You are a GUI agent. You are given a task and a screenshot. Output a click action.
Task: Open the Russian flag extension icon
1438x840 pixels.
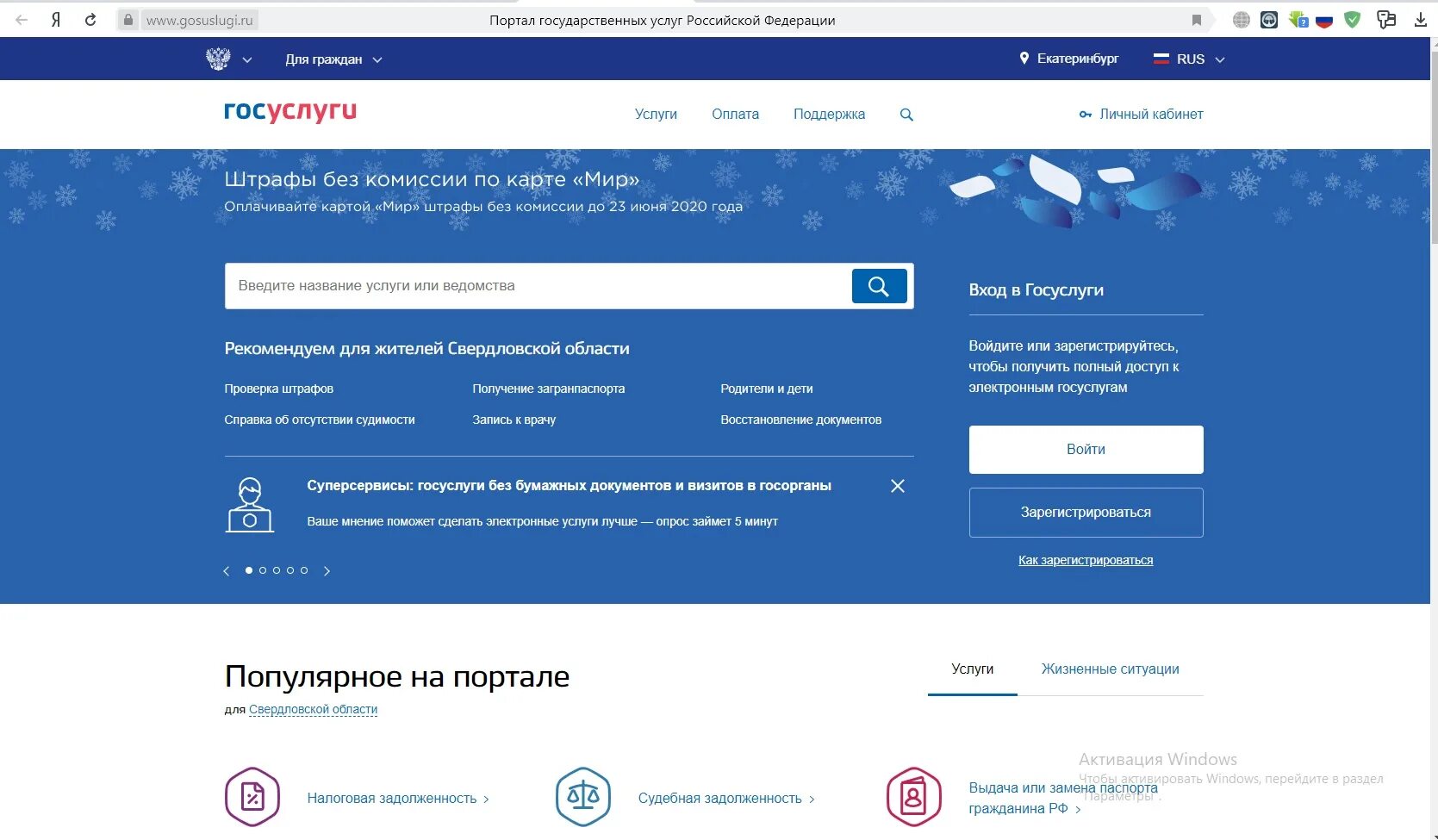(x=1324, y=20)
